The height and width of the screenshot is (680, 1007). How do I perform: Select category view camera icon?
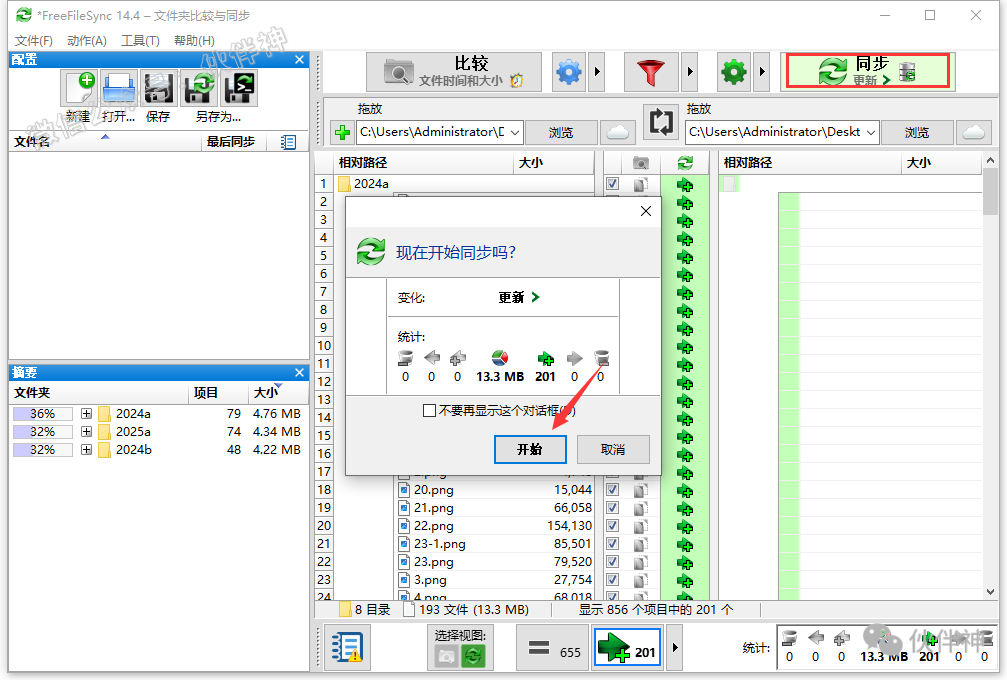[x=446, y=656]
